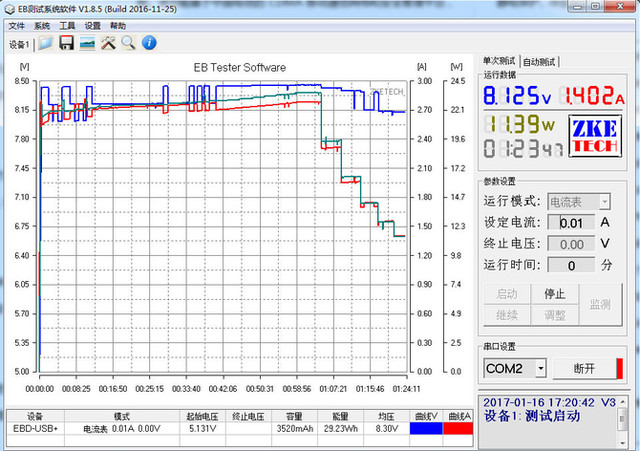Open the blue info about icon
The width and height of the screenshot is (640, 451).
(148, 43)
